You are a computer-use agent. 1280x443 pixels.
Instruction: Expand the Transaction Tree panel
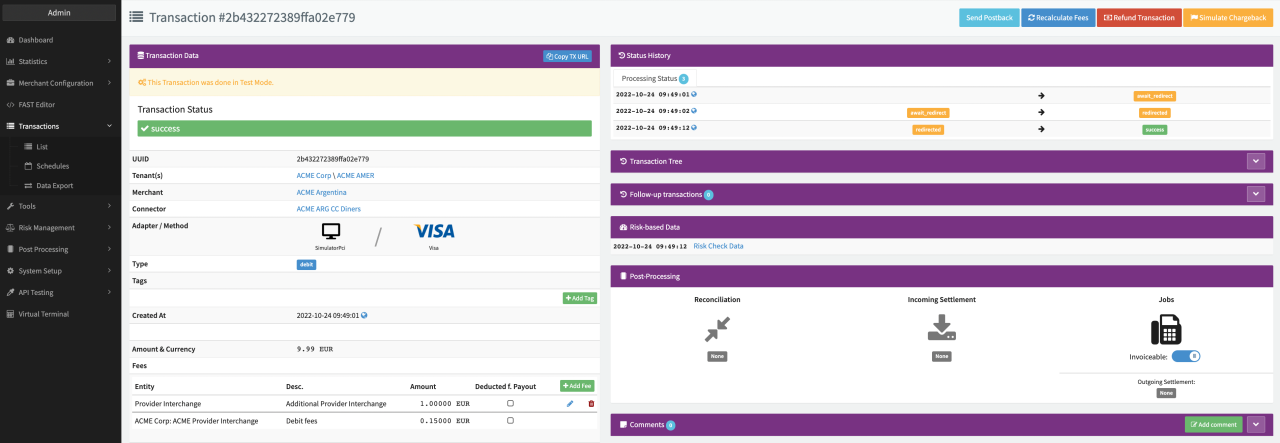(1256, 161)
